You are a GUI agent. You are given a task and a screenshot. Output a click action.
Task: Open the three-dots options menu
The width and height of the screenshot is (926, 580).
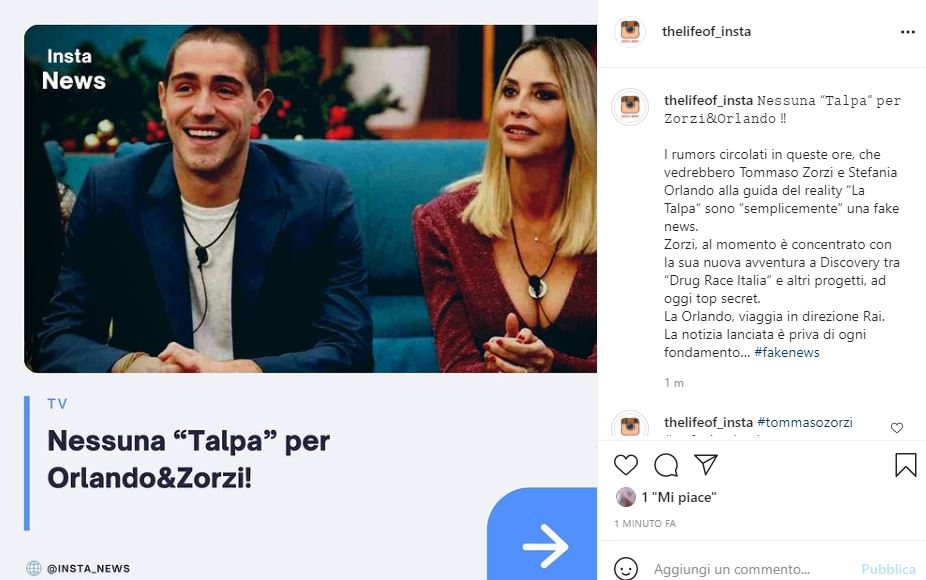click(x=907, y=32)
